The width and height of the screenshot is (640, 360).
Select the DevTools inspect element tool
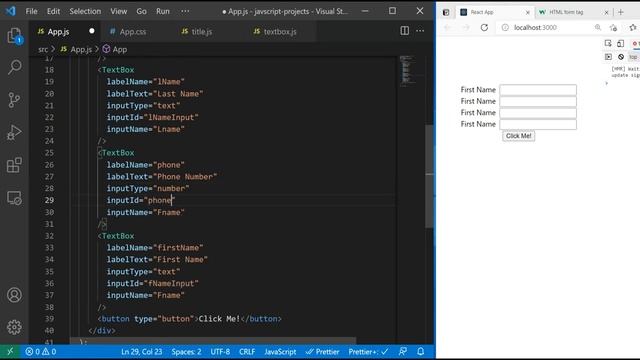(608, 43)
